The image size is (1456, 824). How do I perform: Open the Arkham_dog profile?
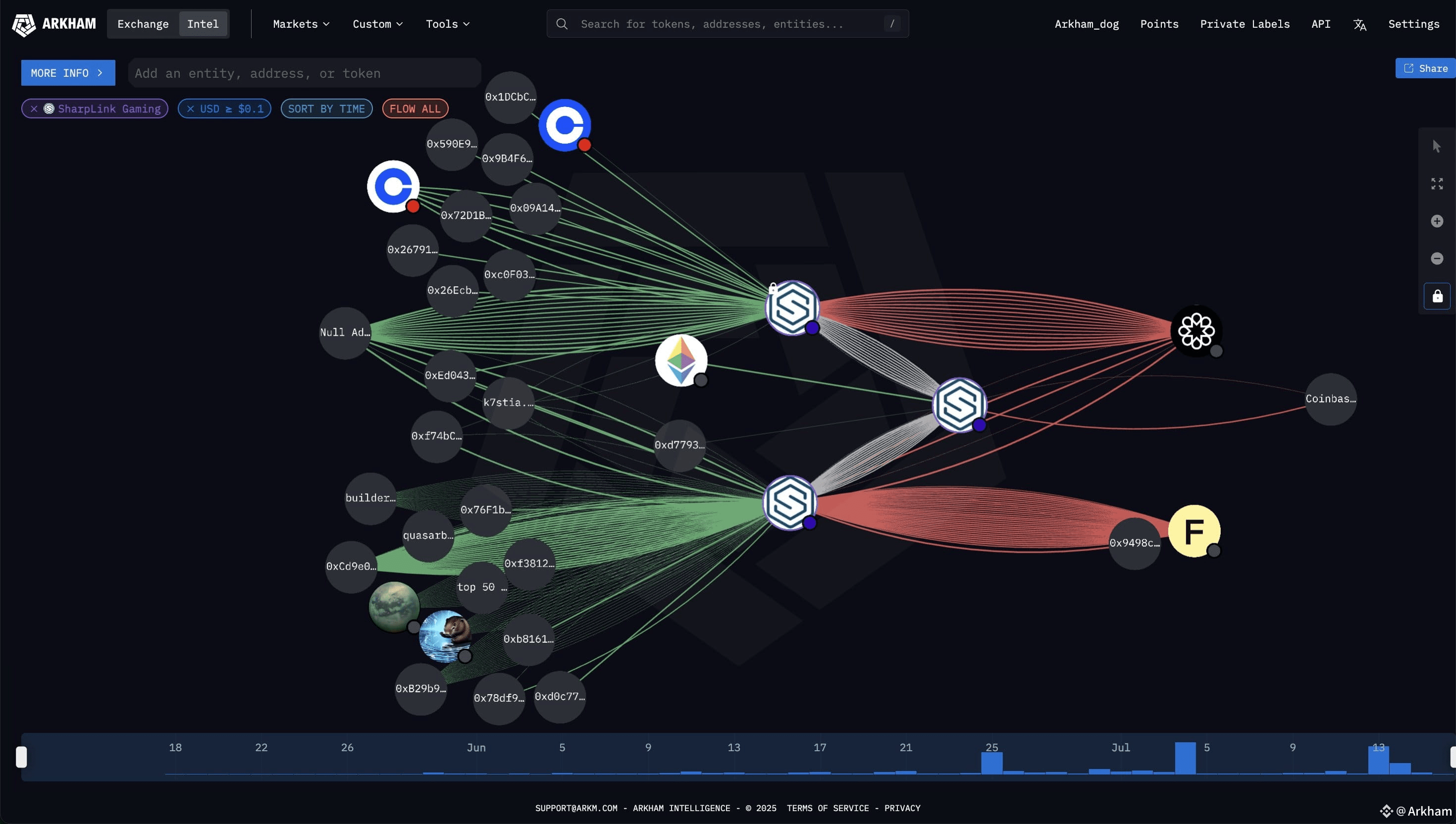(x=1087, y=24)
